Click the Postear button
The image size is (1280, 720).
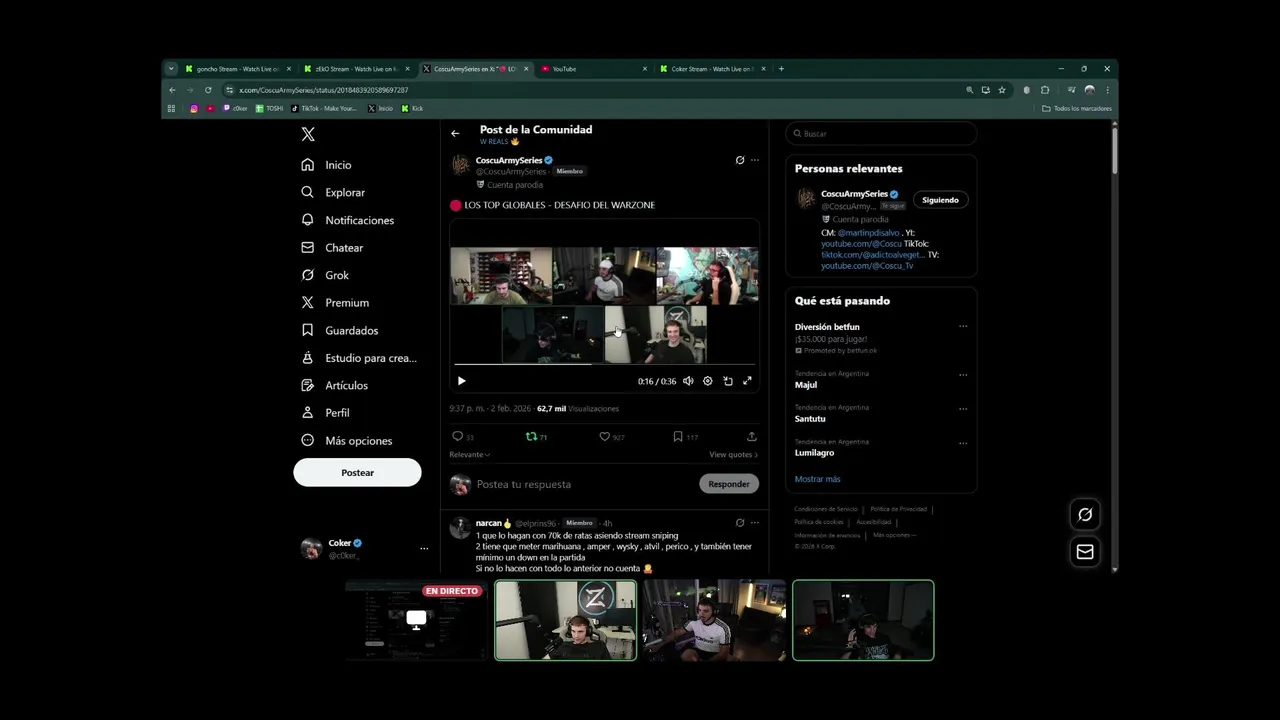pyautogui.click(x=357, y=473)
